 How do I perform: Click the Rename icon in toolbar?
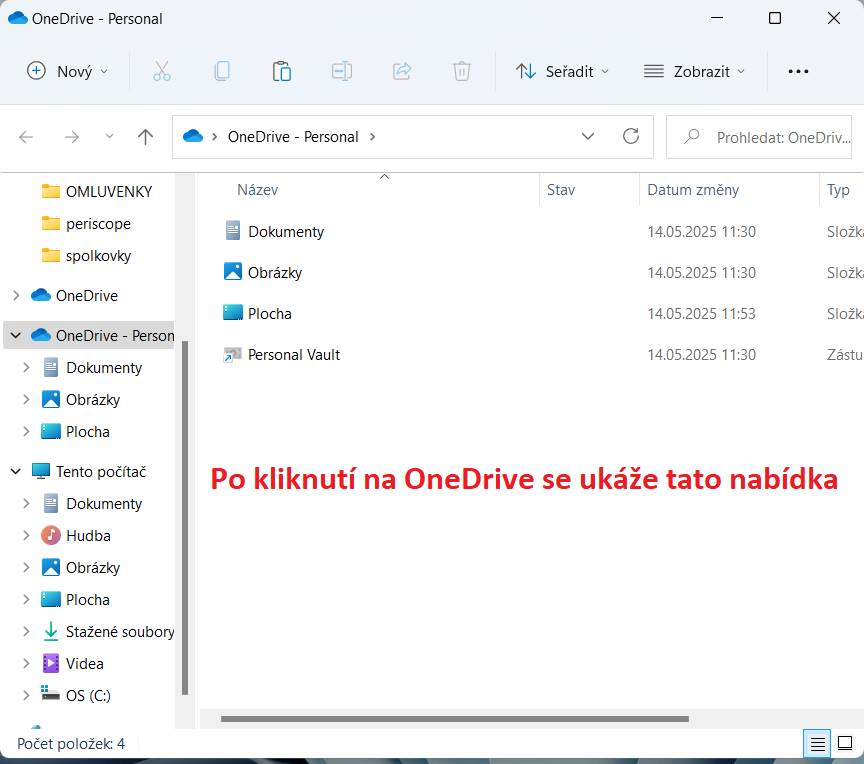pos(342,71)
